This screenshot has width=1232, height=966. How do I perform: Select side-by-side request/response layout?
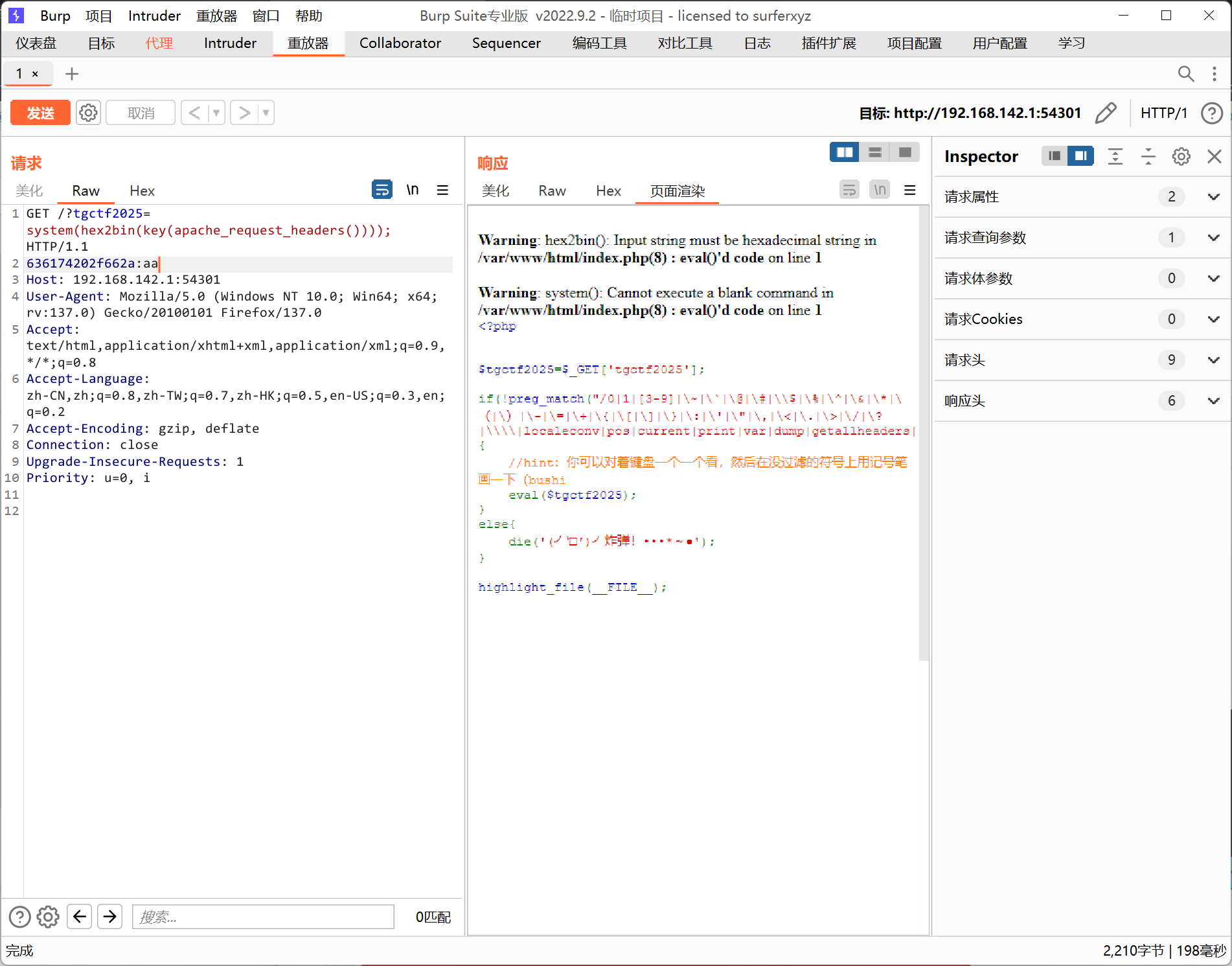845,152
